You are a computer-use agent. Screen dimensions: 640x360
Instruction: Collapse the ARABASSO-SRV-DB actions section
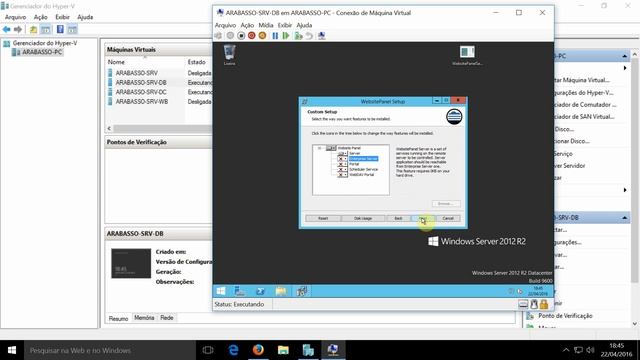click(x=624, y=218)
